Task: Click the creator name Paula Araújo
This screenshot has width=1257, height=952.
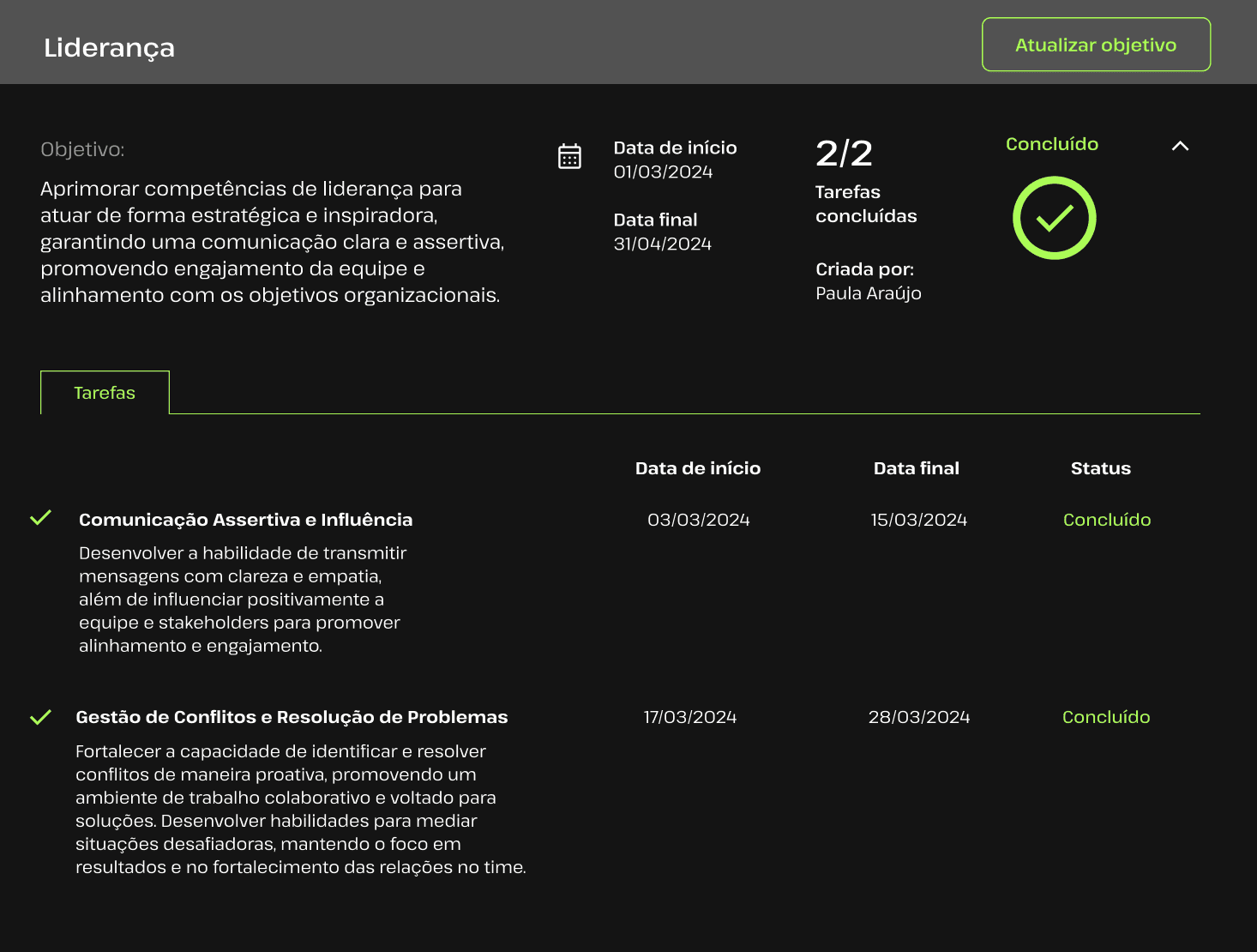Action: tap(868, 293)
